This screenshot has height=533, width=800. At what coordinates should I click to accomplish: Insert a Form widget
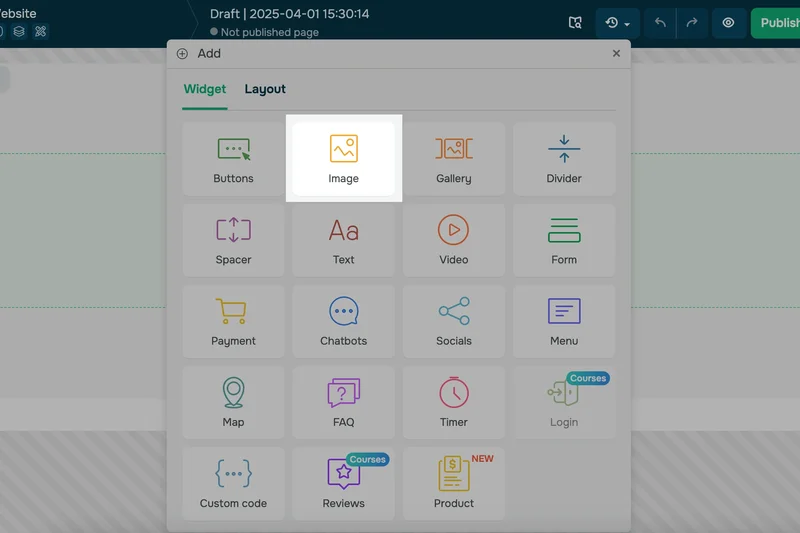564,240
